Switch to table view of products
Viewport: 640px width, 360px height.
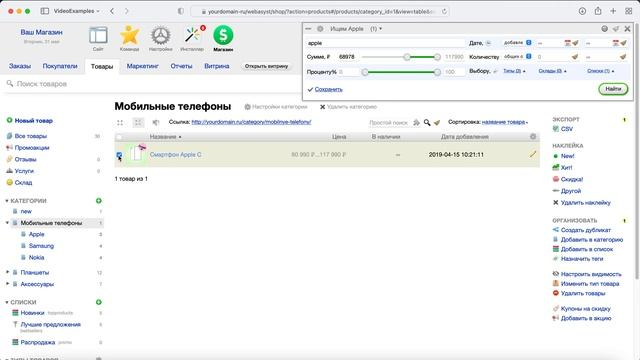[138, 122]
